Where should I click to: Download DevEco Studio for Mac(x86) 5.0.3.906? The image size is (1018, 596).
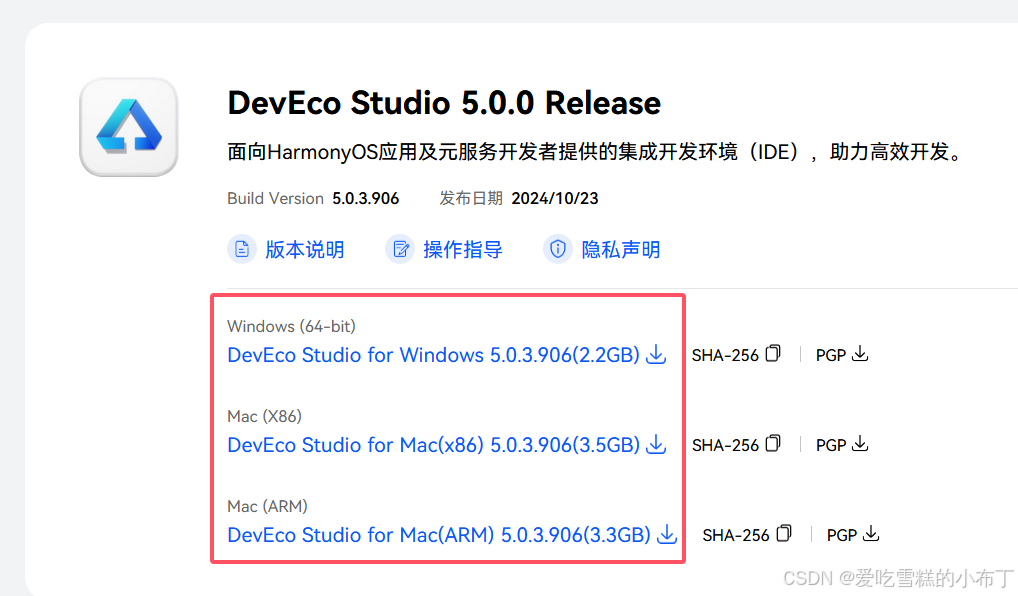pyautogui.click(x=433, y=445)
